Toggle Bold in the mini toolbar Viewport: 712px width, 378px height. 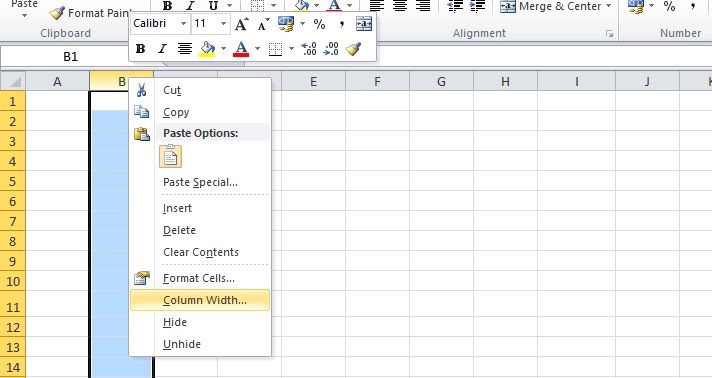140,49
